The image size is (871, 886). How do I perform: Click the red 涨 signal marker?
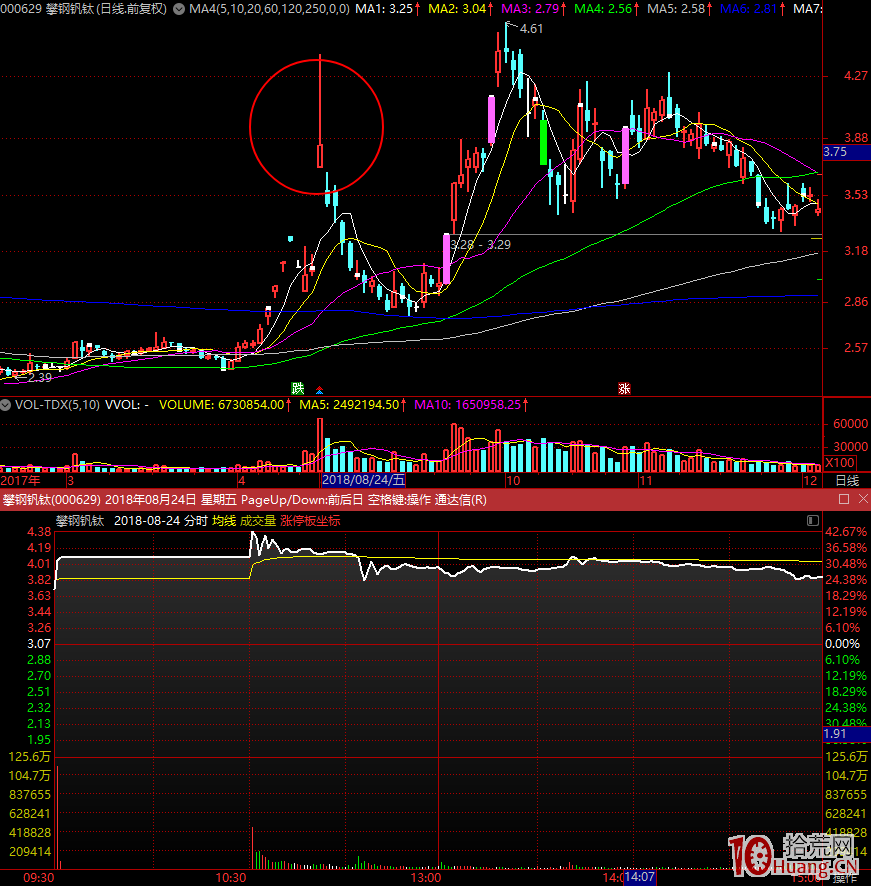pos(625,387)
